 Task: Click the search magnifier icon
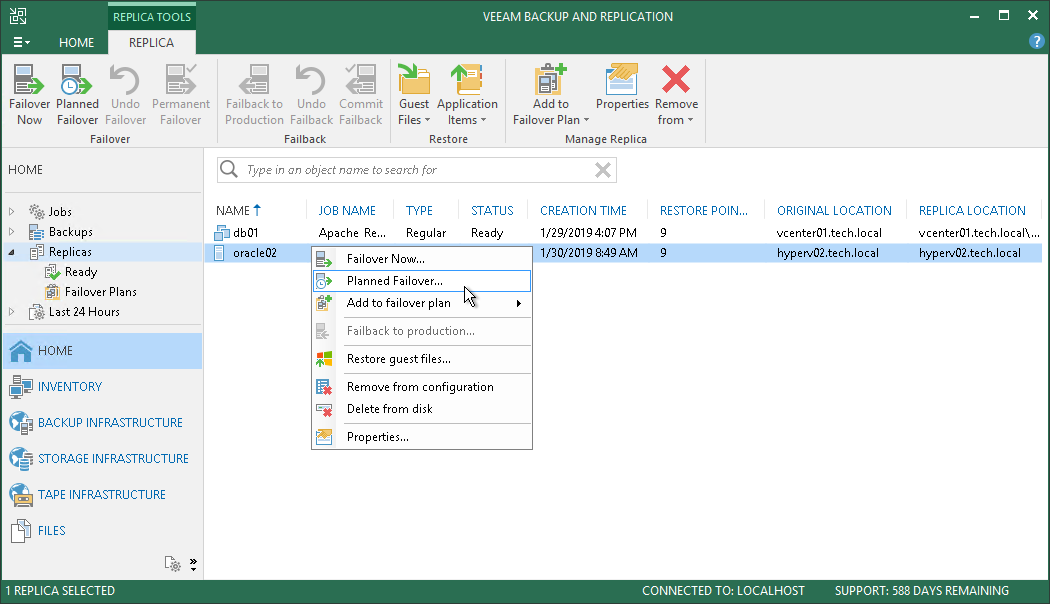229,169
